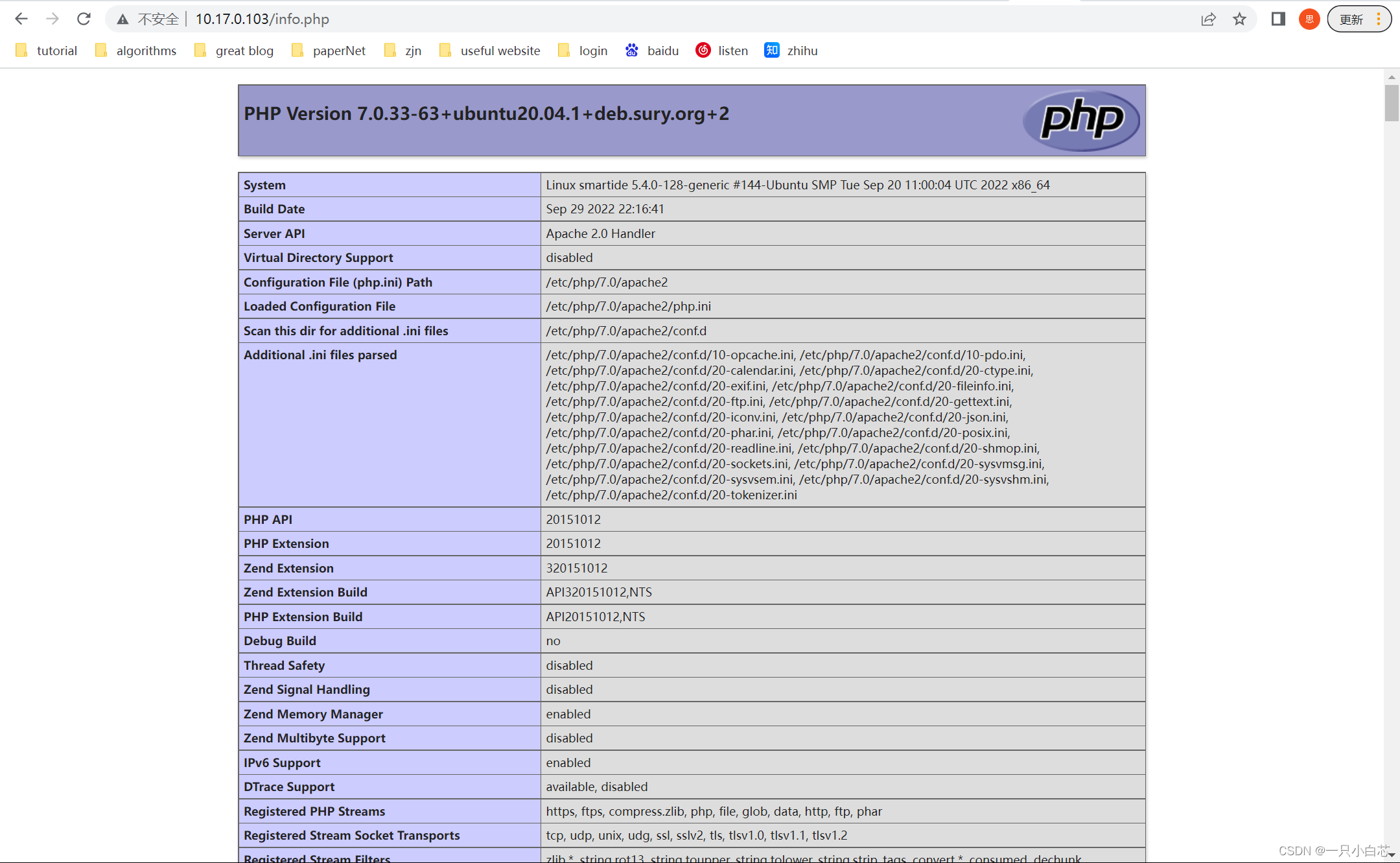This screenshot has width=1400, height=863.
Task: Open the three-dot browser menu
Action: tap(1379, 19)
